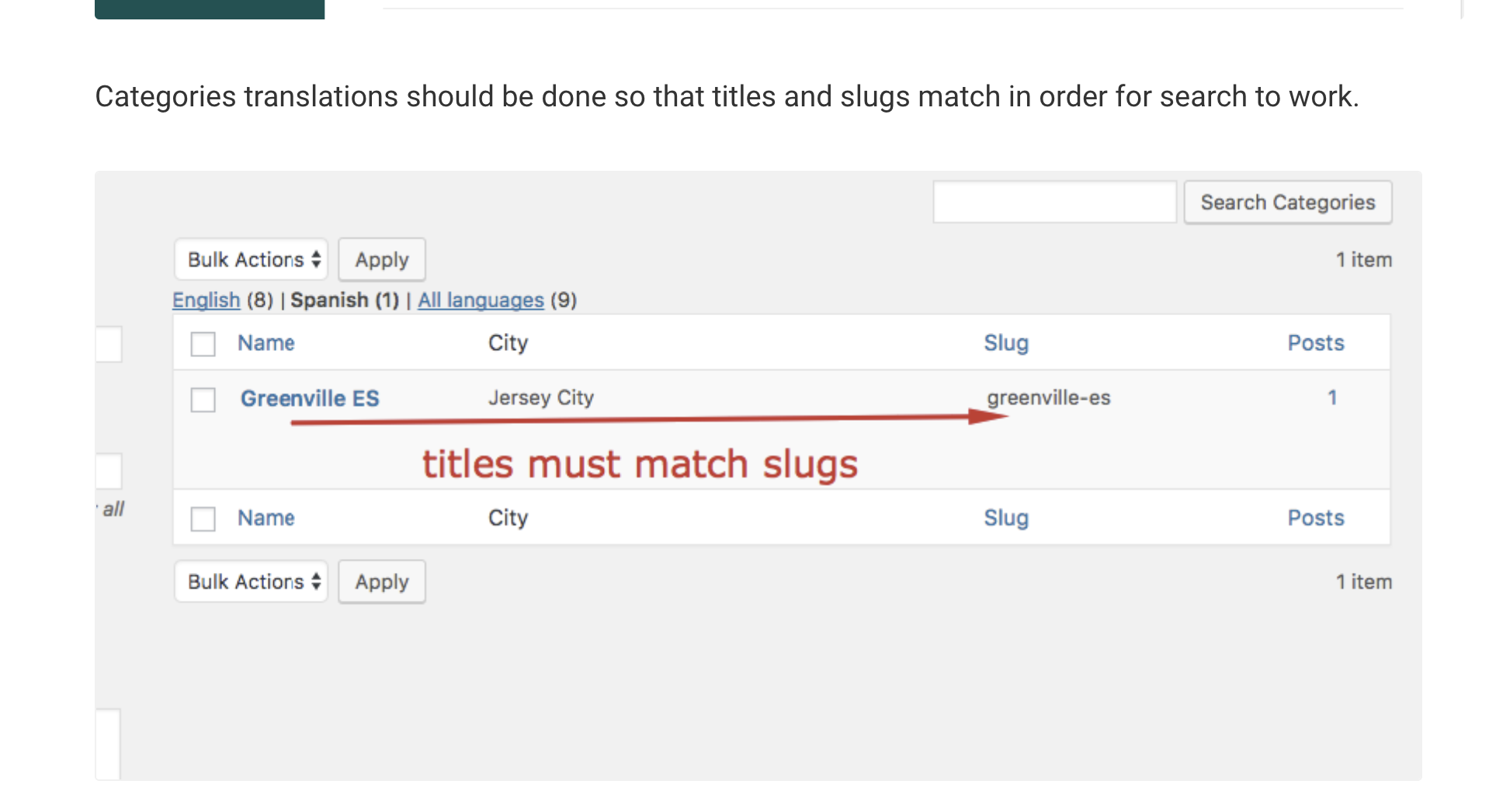This screenshot has height=812, width=1503.
Task: Sort by the Posts column header
Action: pos(1315,343)
